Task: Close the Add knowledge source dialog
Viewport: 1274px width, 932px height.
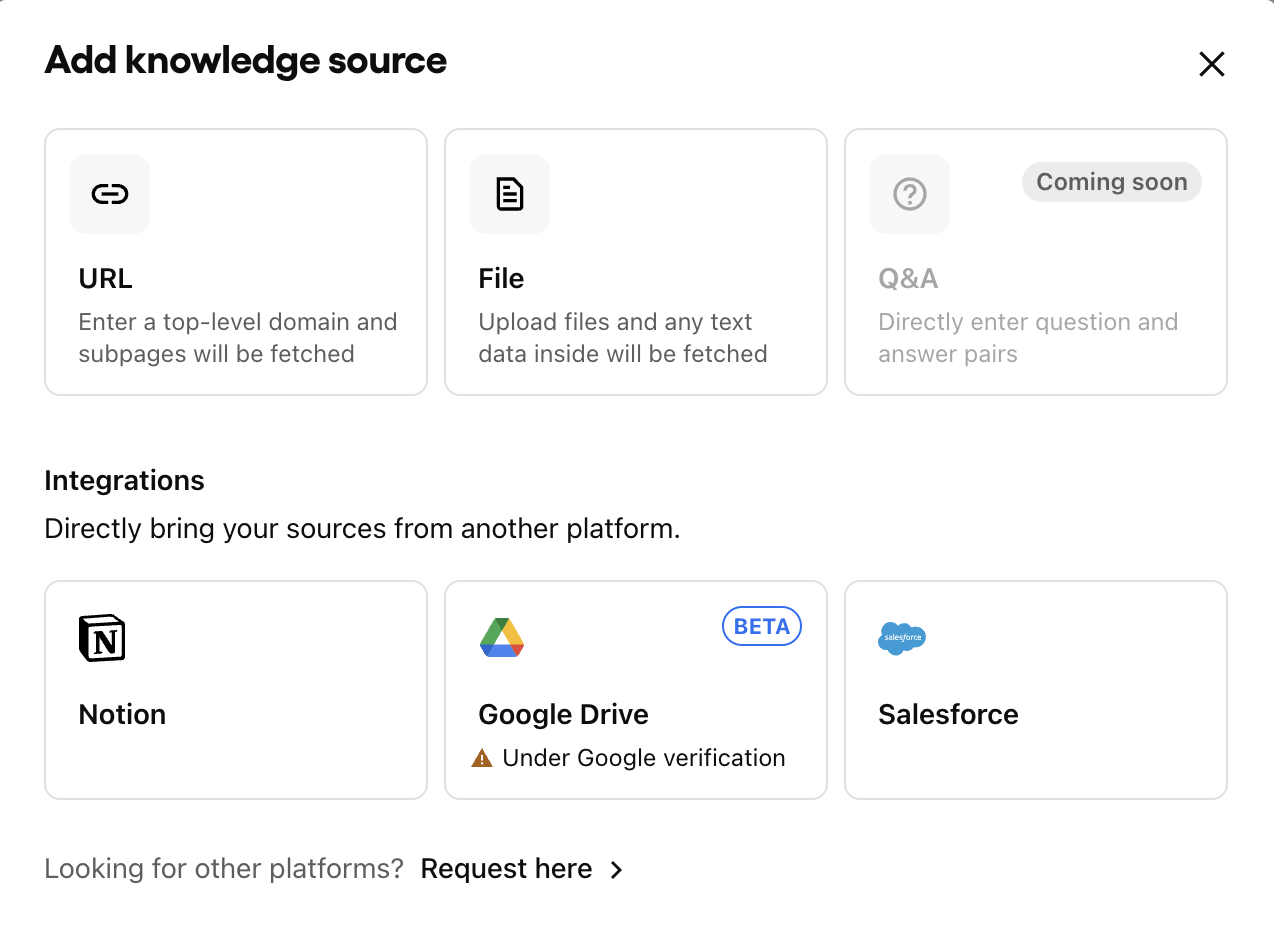Action: point(1211,63)
